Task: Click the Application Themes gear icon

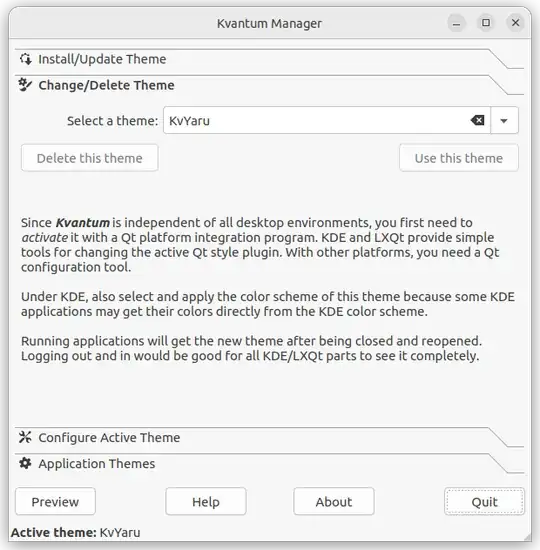Action: (25, 463)
